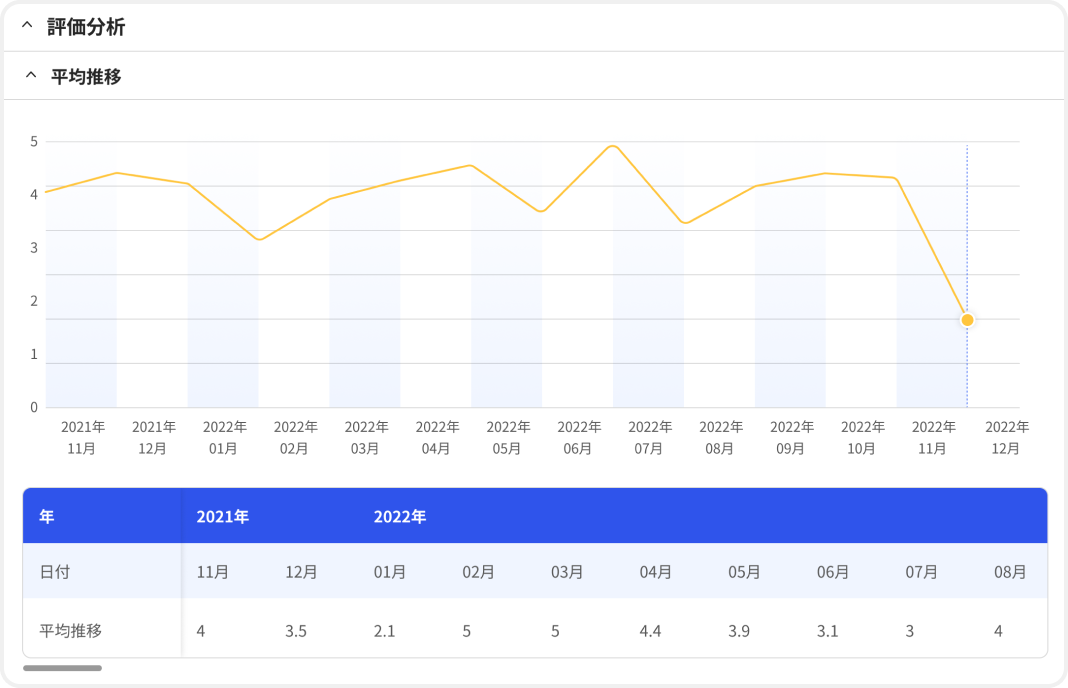This screenshot has height=688, width=1068.
Task: Select the 08月 date cell in table
Action: pyautogui.click(x=1010, y=573)
